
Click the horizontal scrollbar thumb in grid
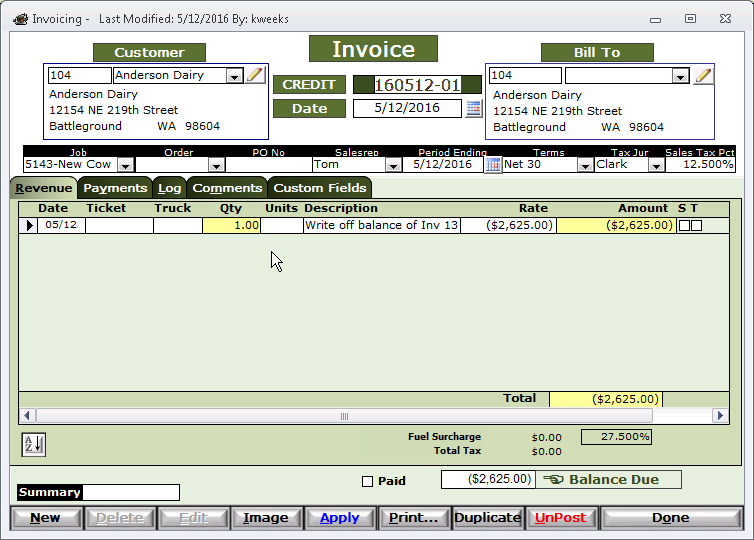(344, 416)
